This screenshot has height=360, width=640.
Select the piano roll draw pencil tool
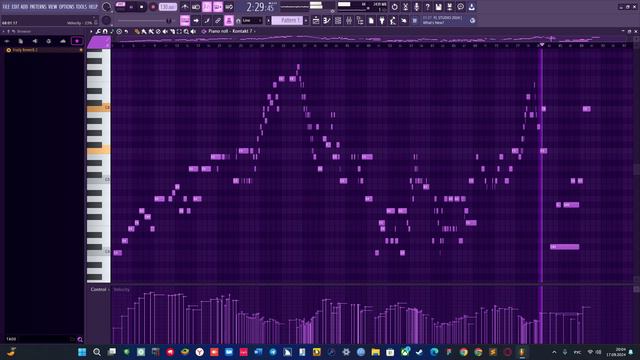point(137,31)
